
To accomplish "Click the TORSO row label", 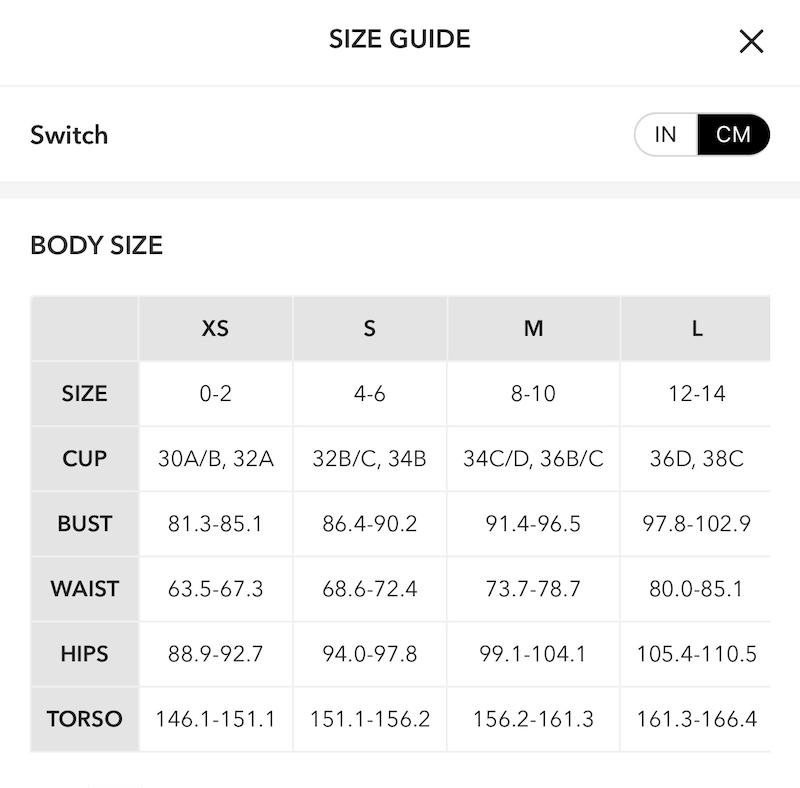I will pos(84,719).
